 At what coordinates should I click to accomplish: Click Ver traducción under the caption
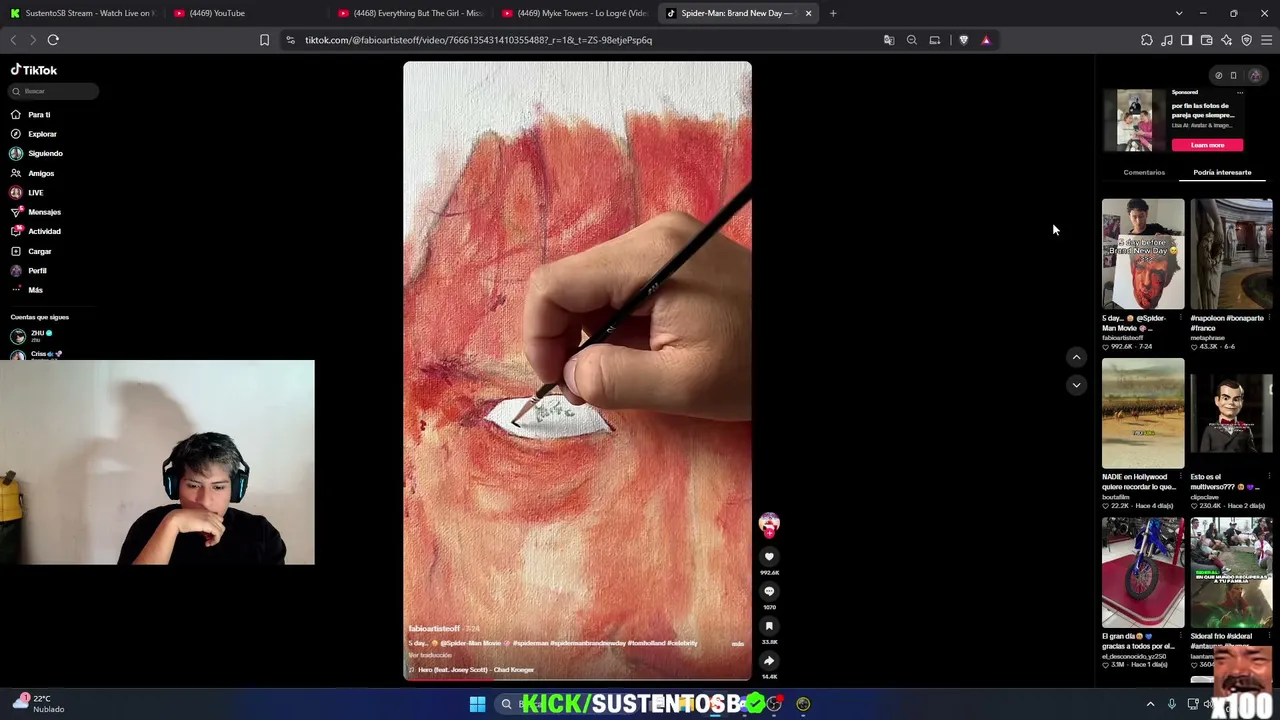(430, 656)
